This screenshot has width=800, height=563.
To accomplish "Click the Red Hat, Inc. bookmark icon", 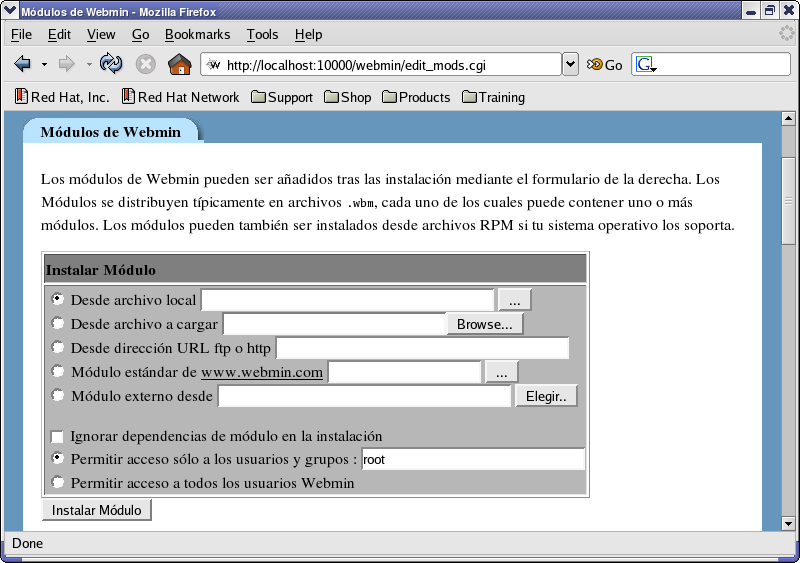I will (21, 96).
